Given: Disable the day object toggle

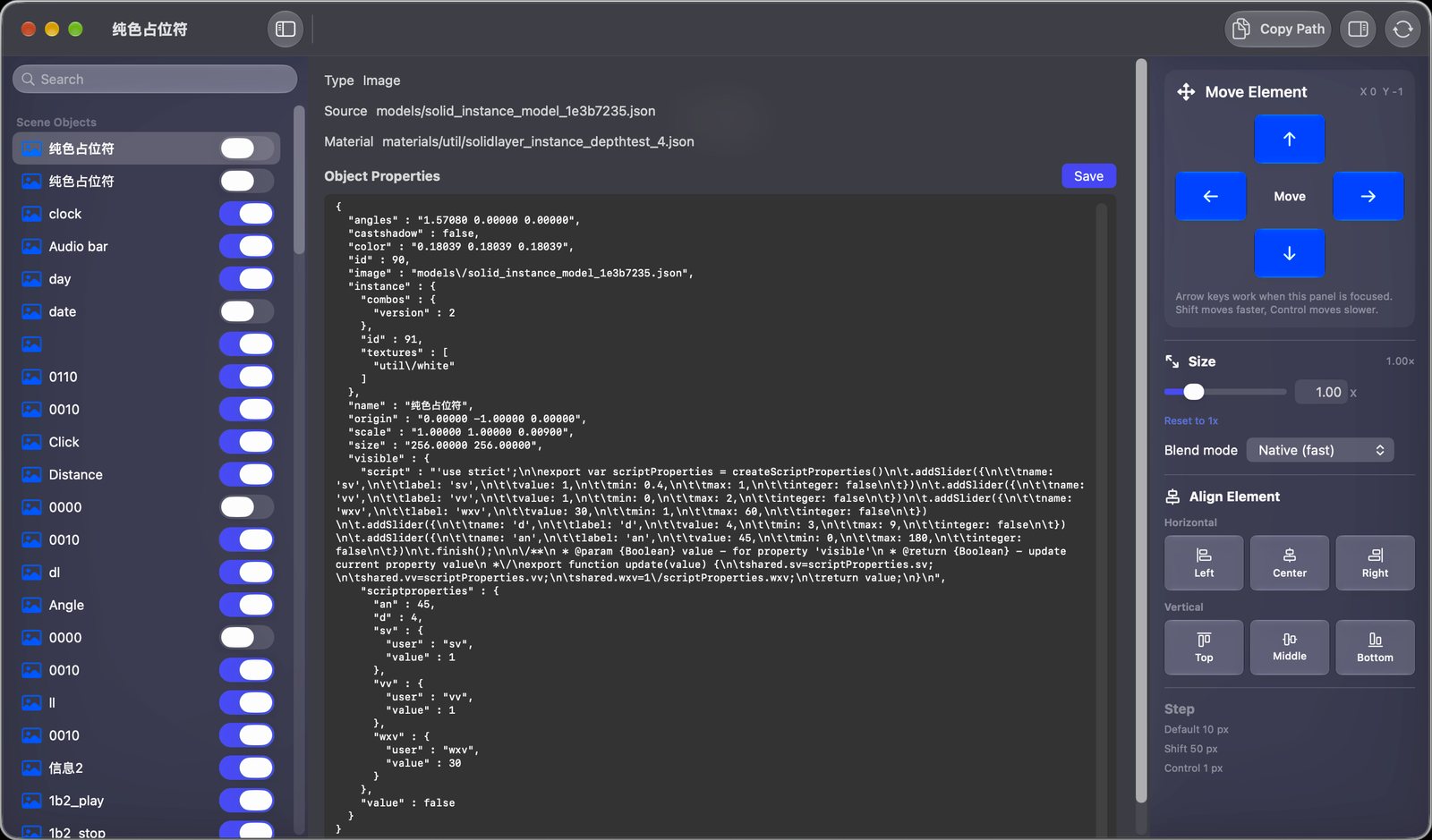Looking at the screenshot, I should click(x=247, y=279).
